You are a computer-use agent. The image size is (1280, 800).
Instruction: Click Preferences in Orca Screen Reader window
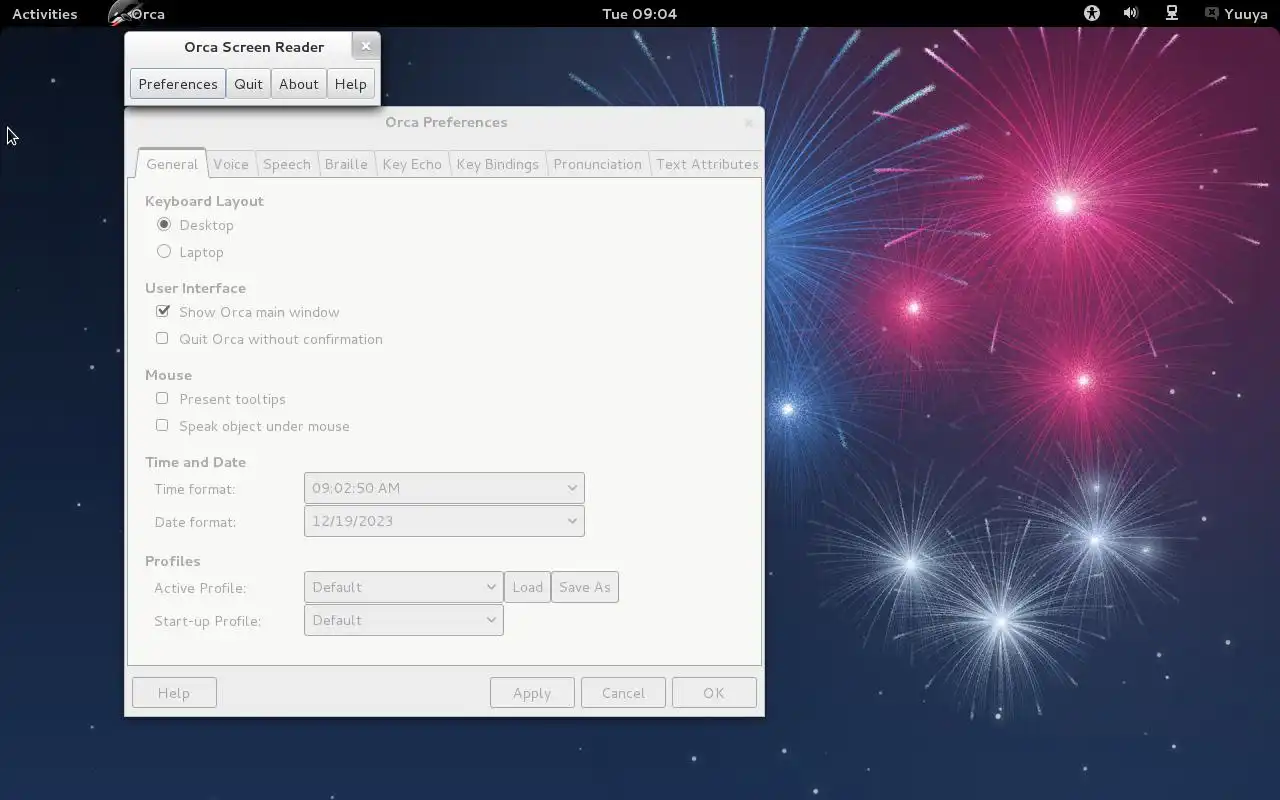point(178,84)
